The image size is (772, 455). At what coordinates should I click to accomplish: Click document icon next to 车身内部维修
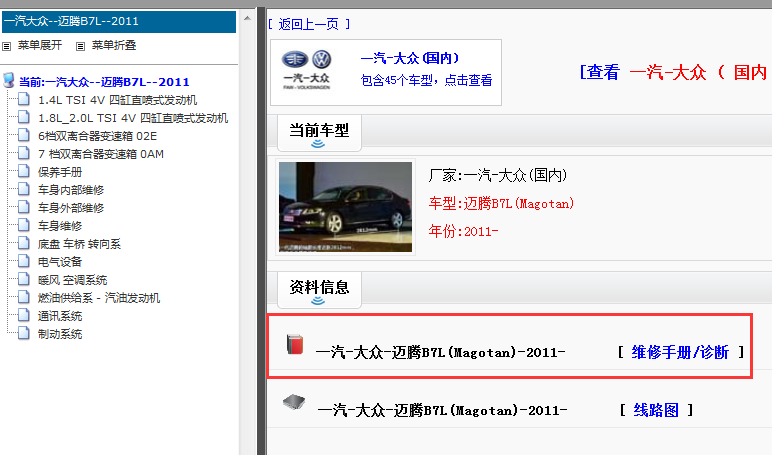tap(24, 189)
